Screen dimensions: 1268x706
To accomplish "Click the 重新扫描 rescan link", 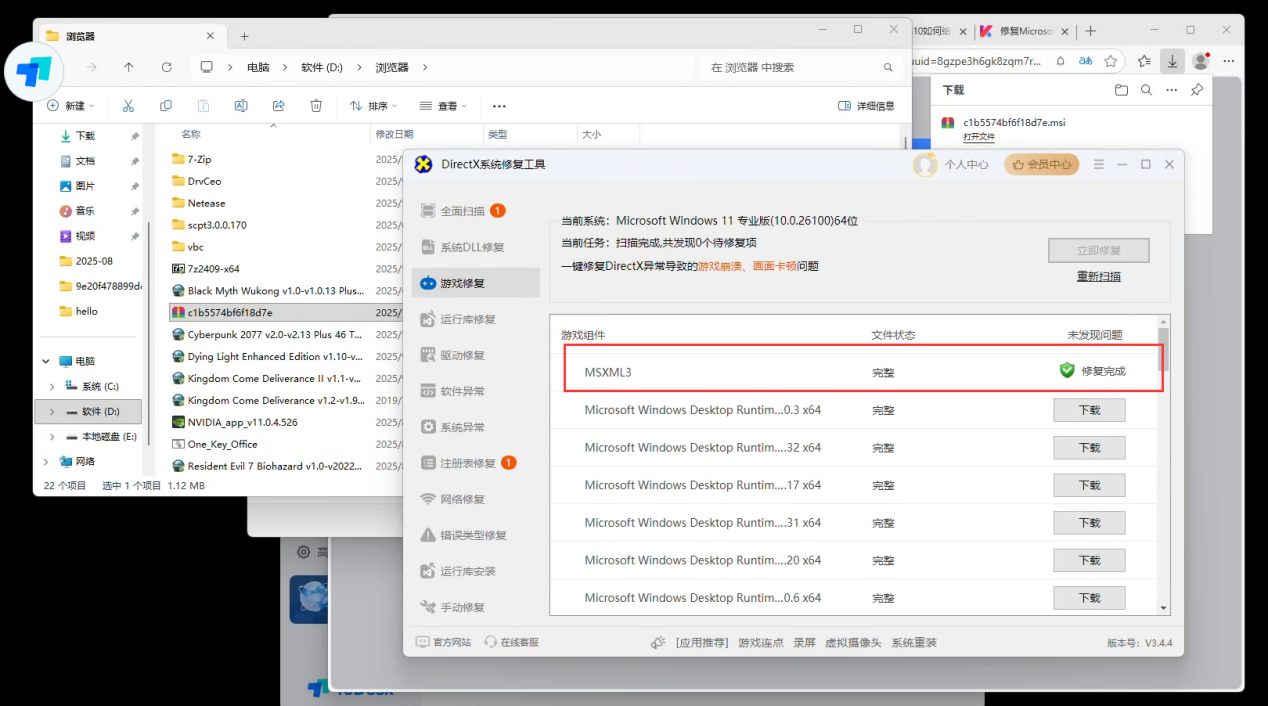I will coord(1098,276).
